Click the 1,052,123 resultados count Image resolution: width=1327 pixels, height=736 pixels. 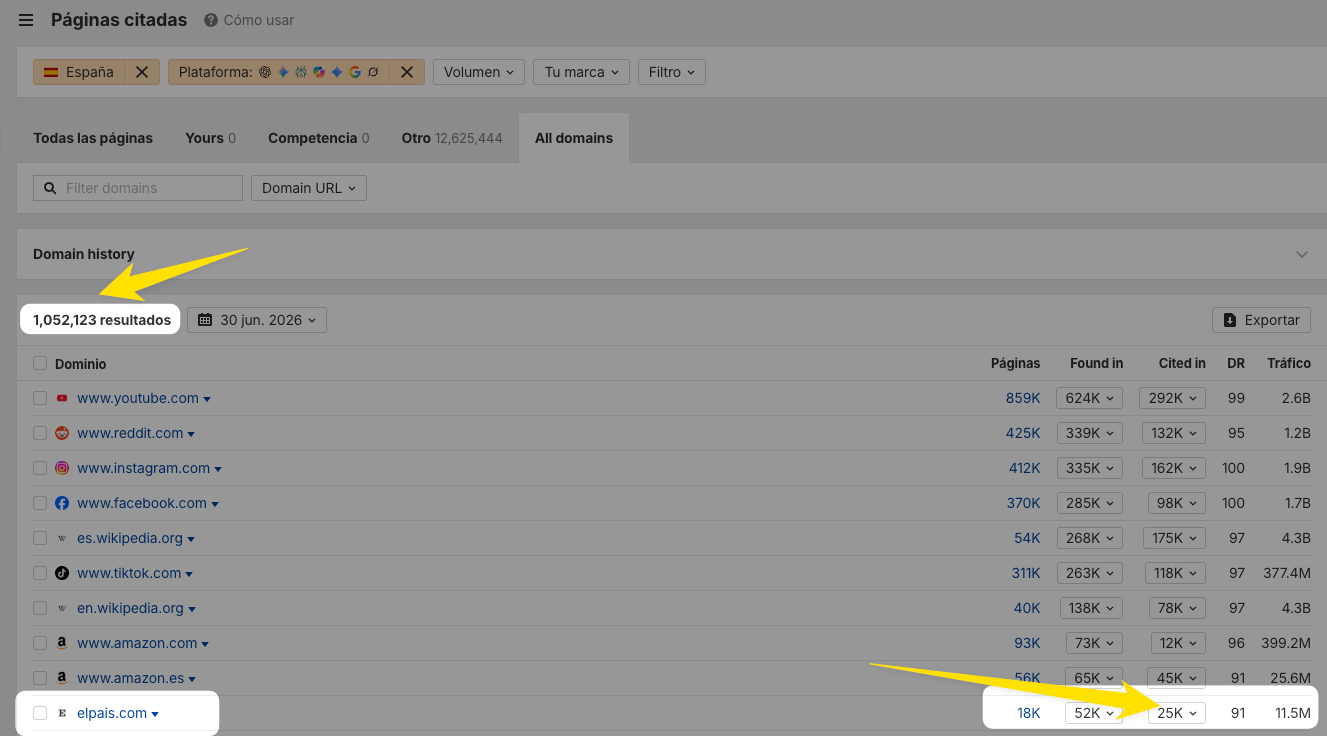[102, 320]
